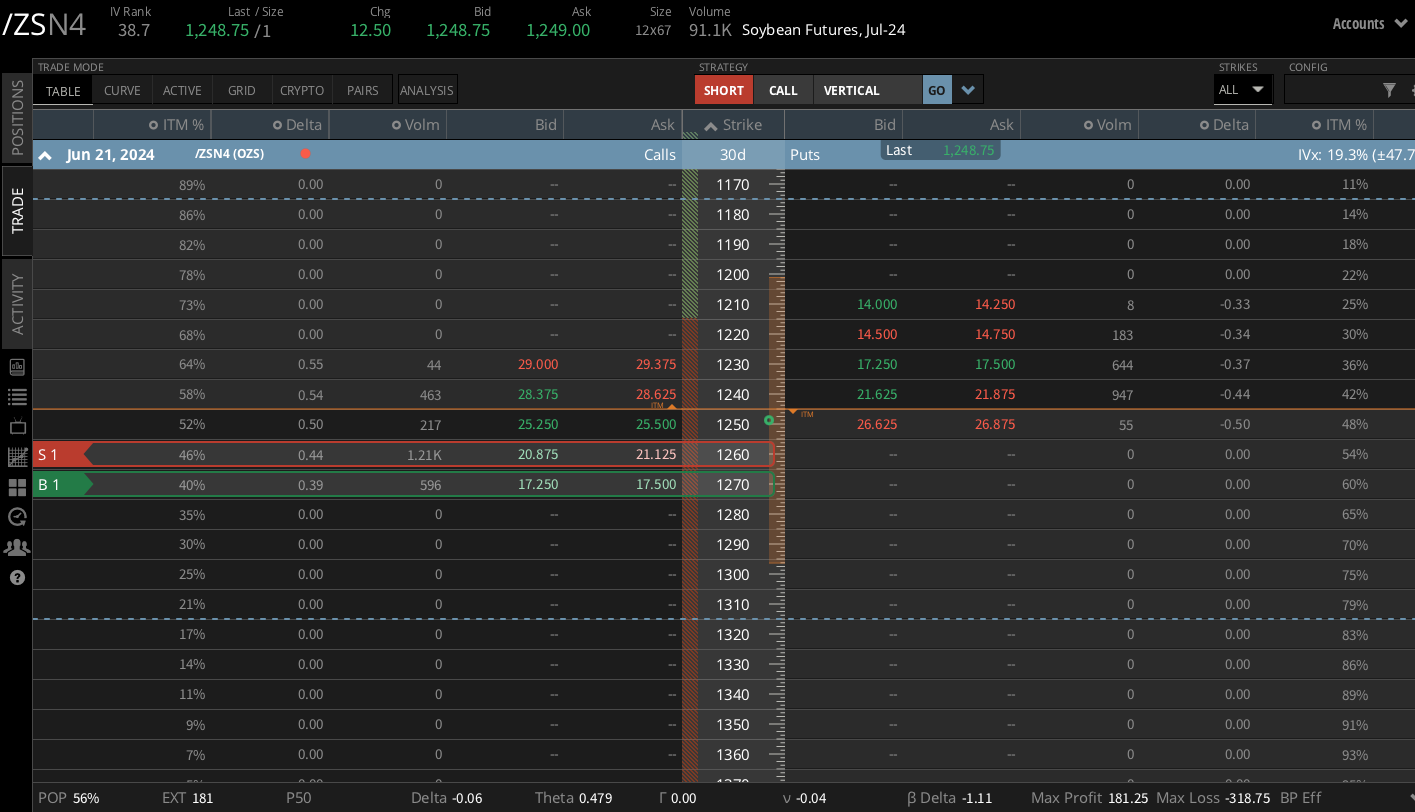Collapse the Jun 21, 2024 expiration
The height and width of the screenshot is (812, 1415).
[x=45, y=155]
